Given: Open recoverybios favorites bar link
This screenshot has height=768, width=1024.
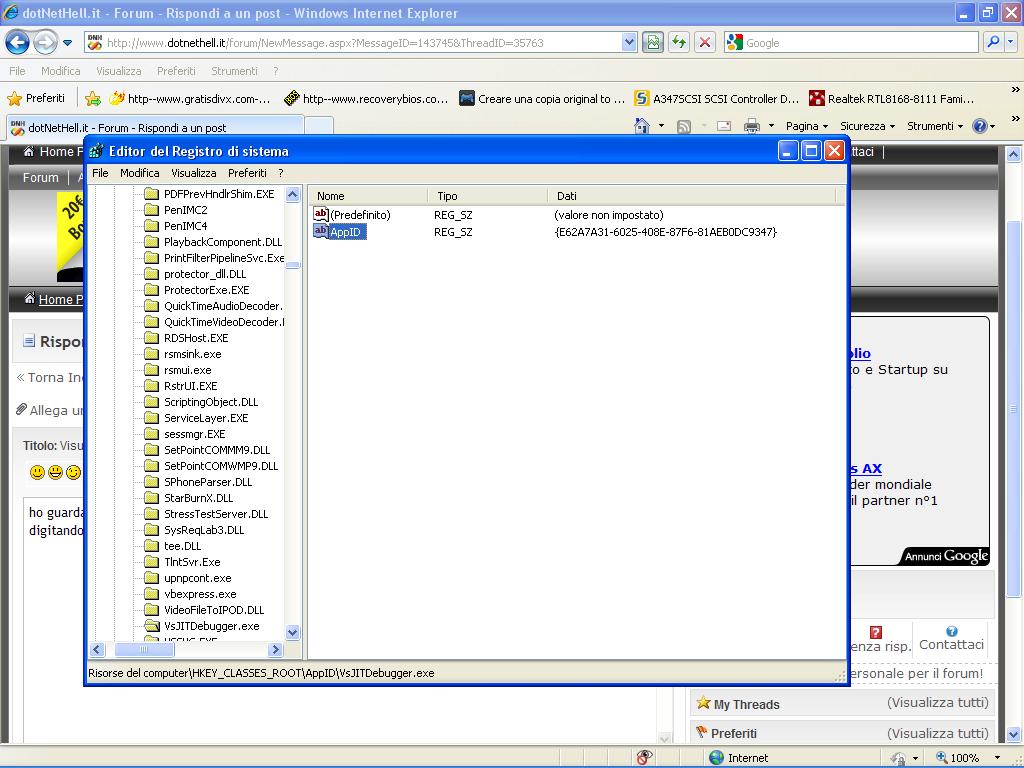Looking at the screenshot, I should pyautogui.click(x=366, y=99).
